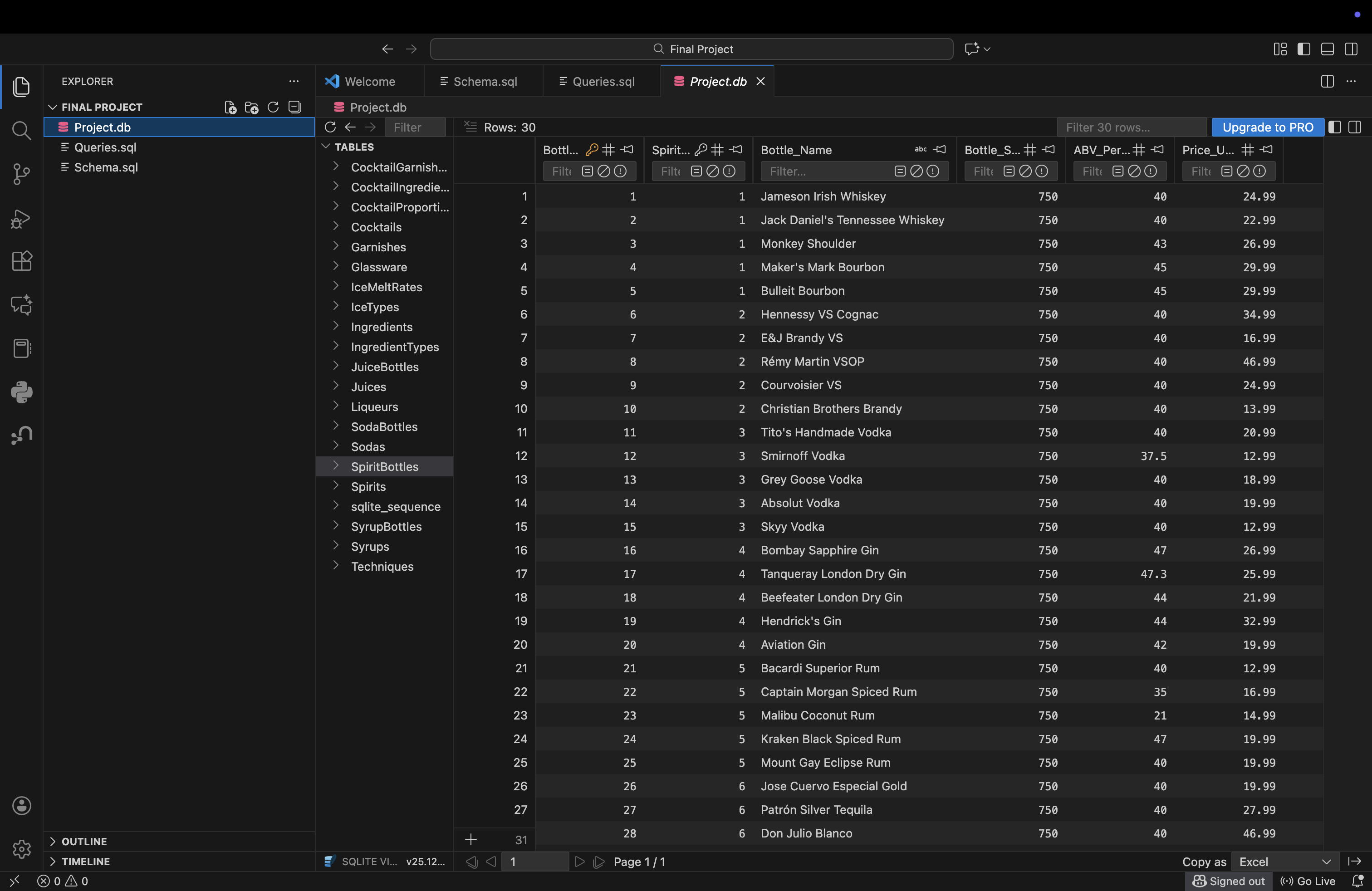
Task: Toggle the secondary side bar from title bar
Action: (1351, 49)
